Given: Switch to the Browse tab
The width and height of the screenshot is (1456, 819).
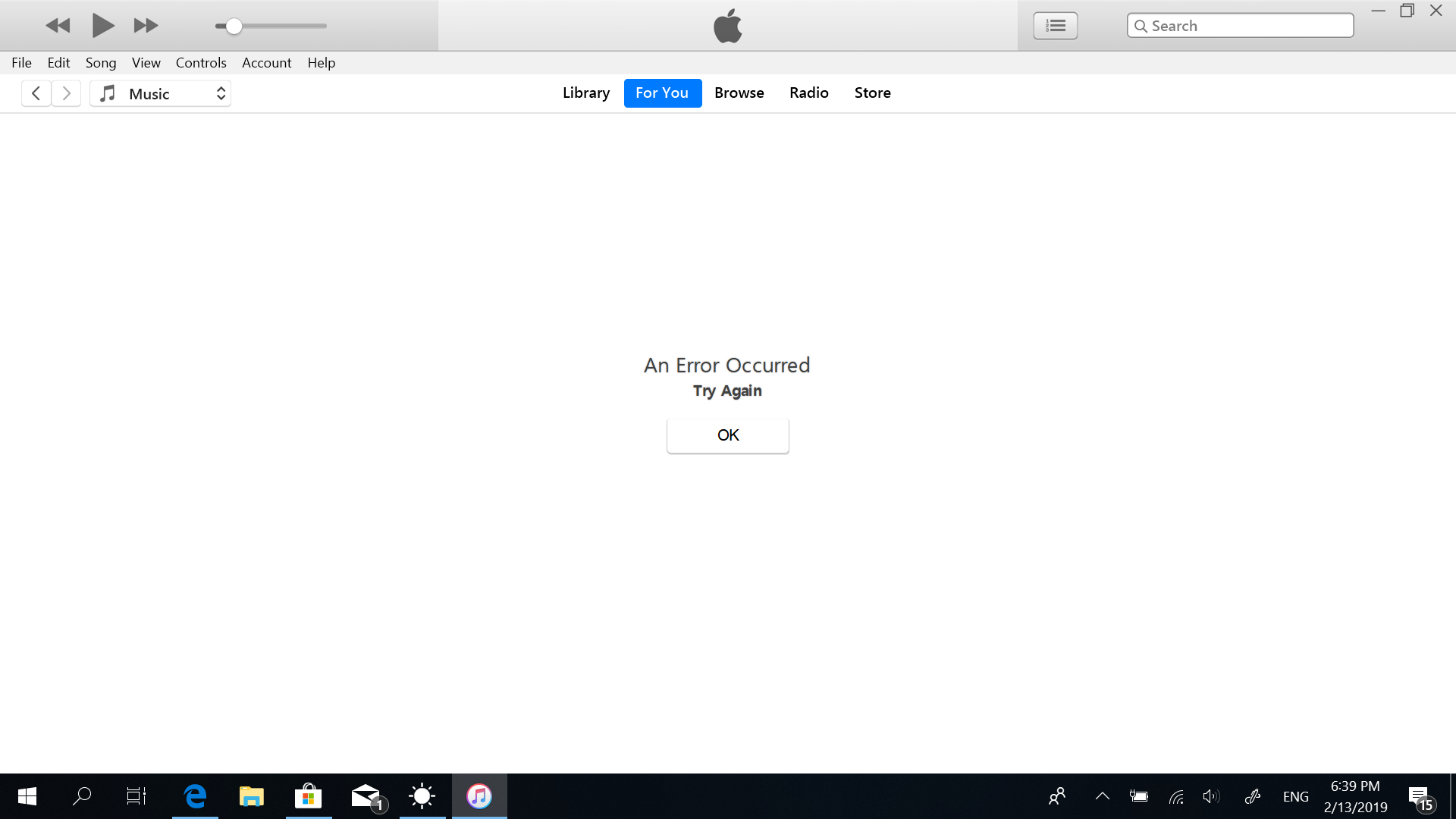Looking at the screenshot, I should point(739,93).
